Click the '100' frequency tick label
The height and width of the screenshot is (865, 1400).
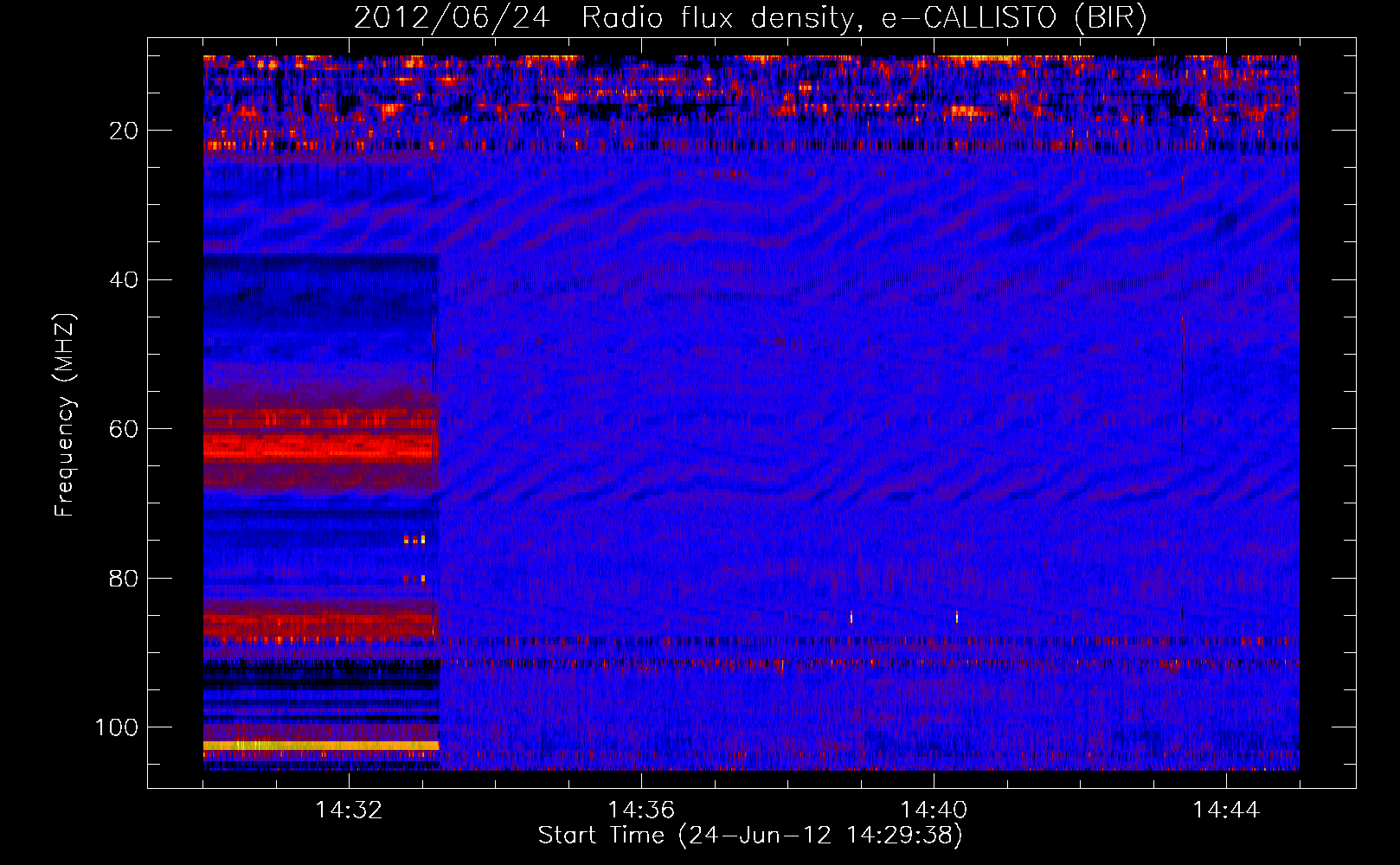[x=117, y=727]
